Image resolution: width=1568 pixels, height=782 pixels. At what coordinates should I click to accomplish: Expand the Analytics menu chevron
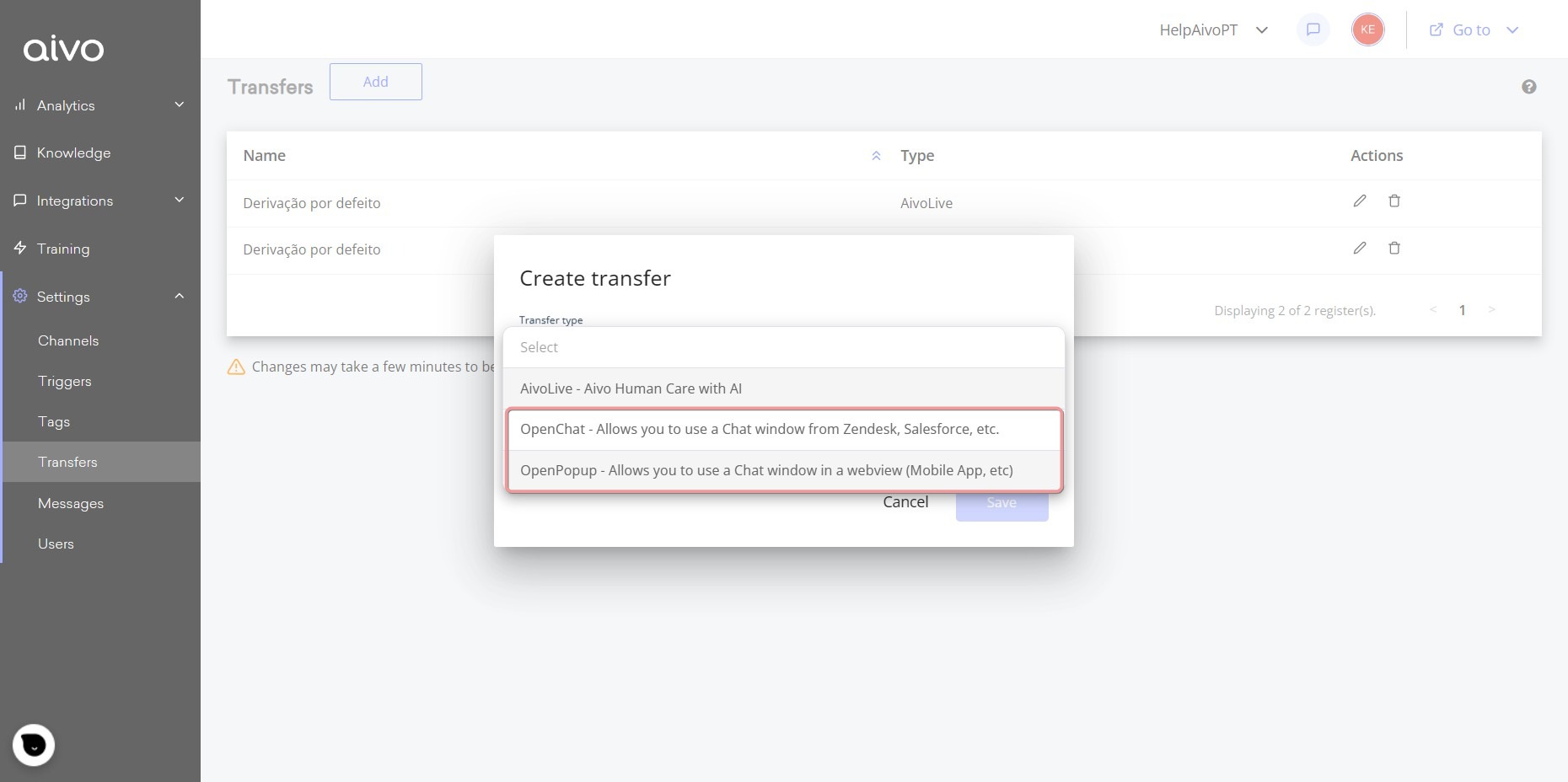pos(179,104)
